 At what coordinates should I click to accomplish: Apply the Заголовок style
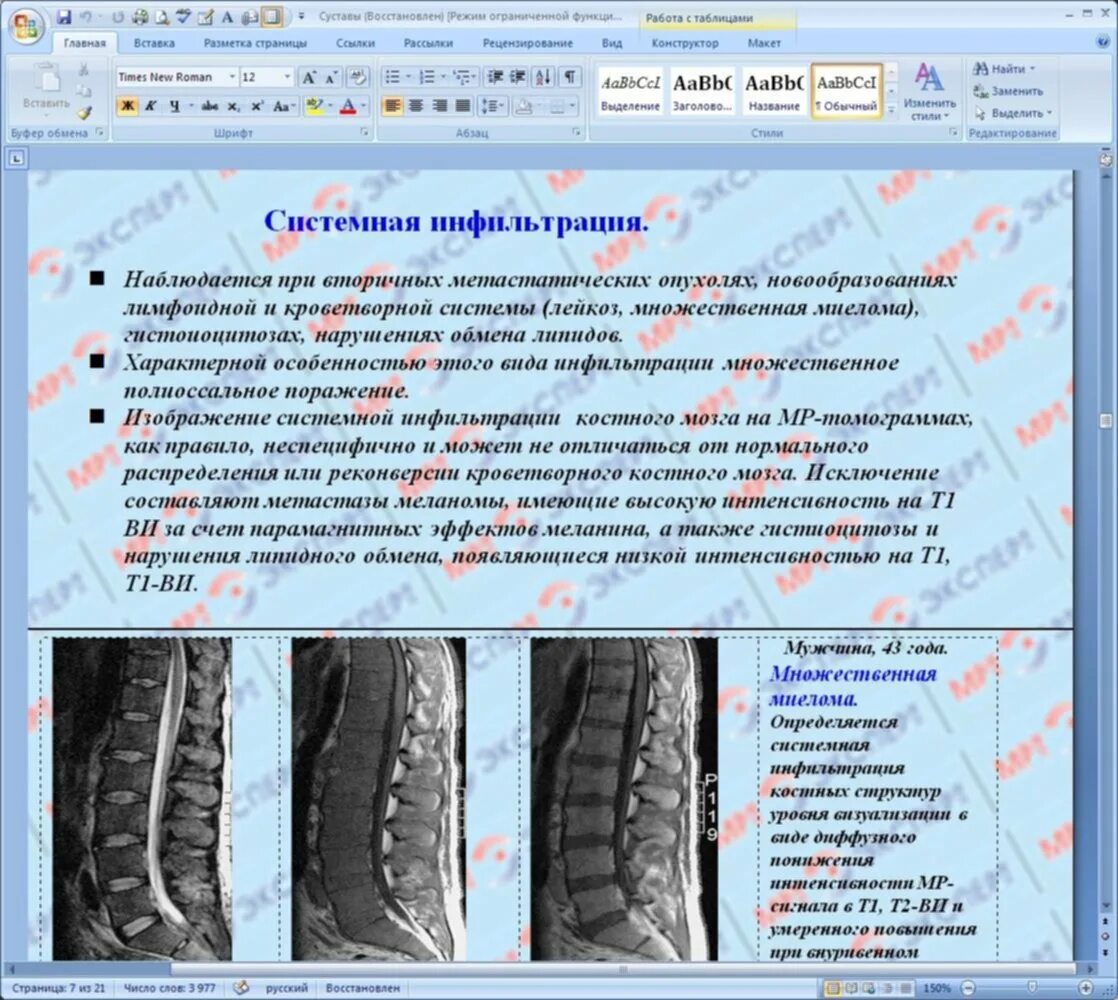pos(702,92)
